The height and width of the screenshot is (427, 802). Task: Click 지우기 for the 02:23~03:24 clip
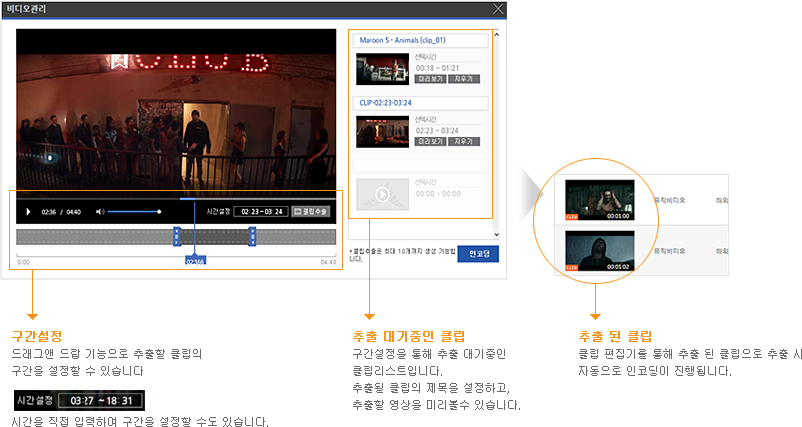pos(464,142)
